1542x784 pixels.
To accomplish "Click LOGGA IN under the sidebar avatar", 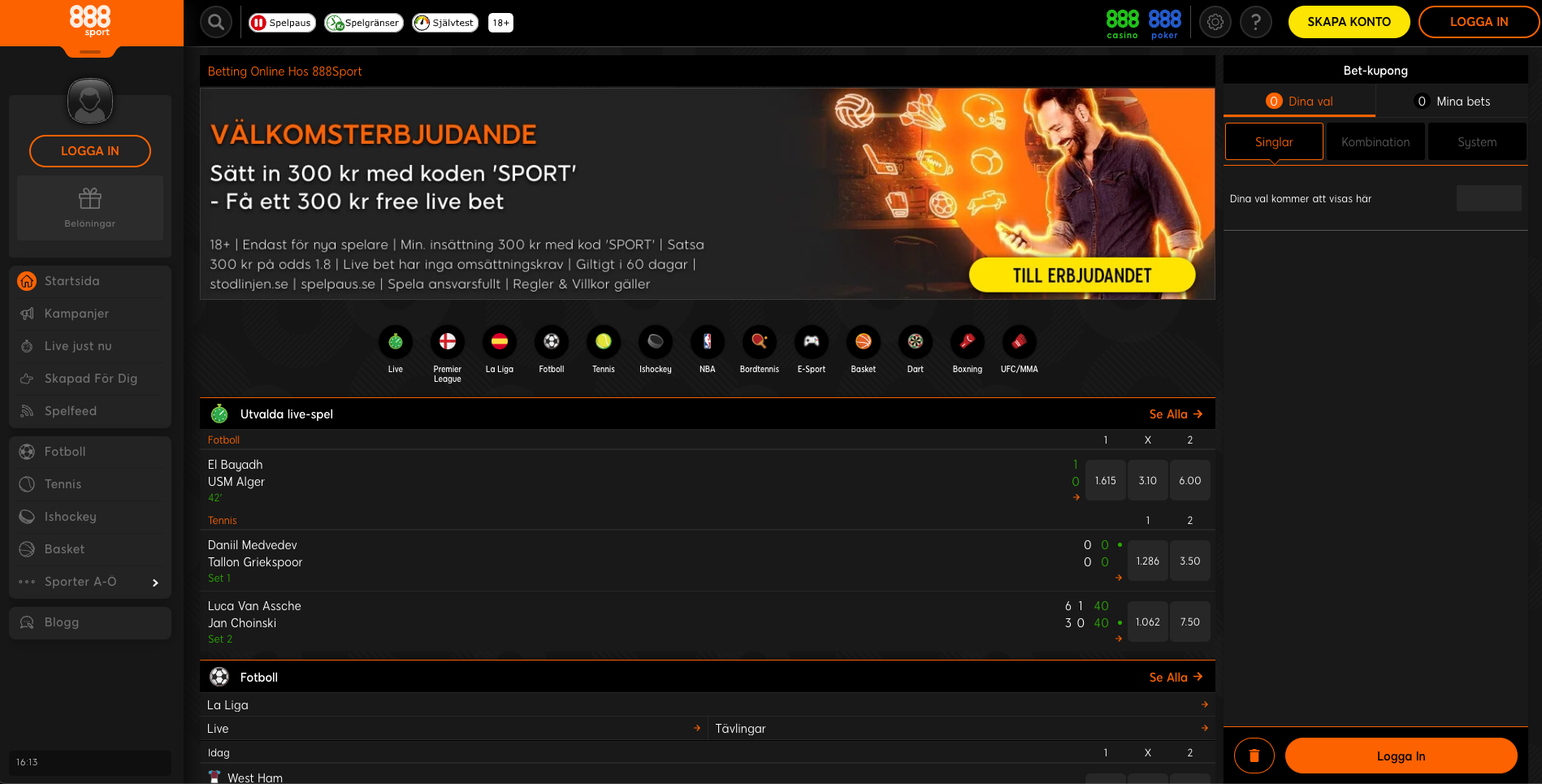I will [90, 151].
